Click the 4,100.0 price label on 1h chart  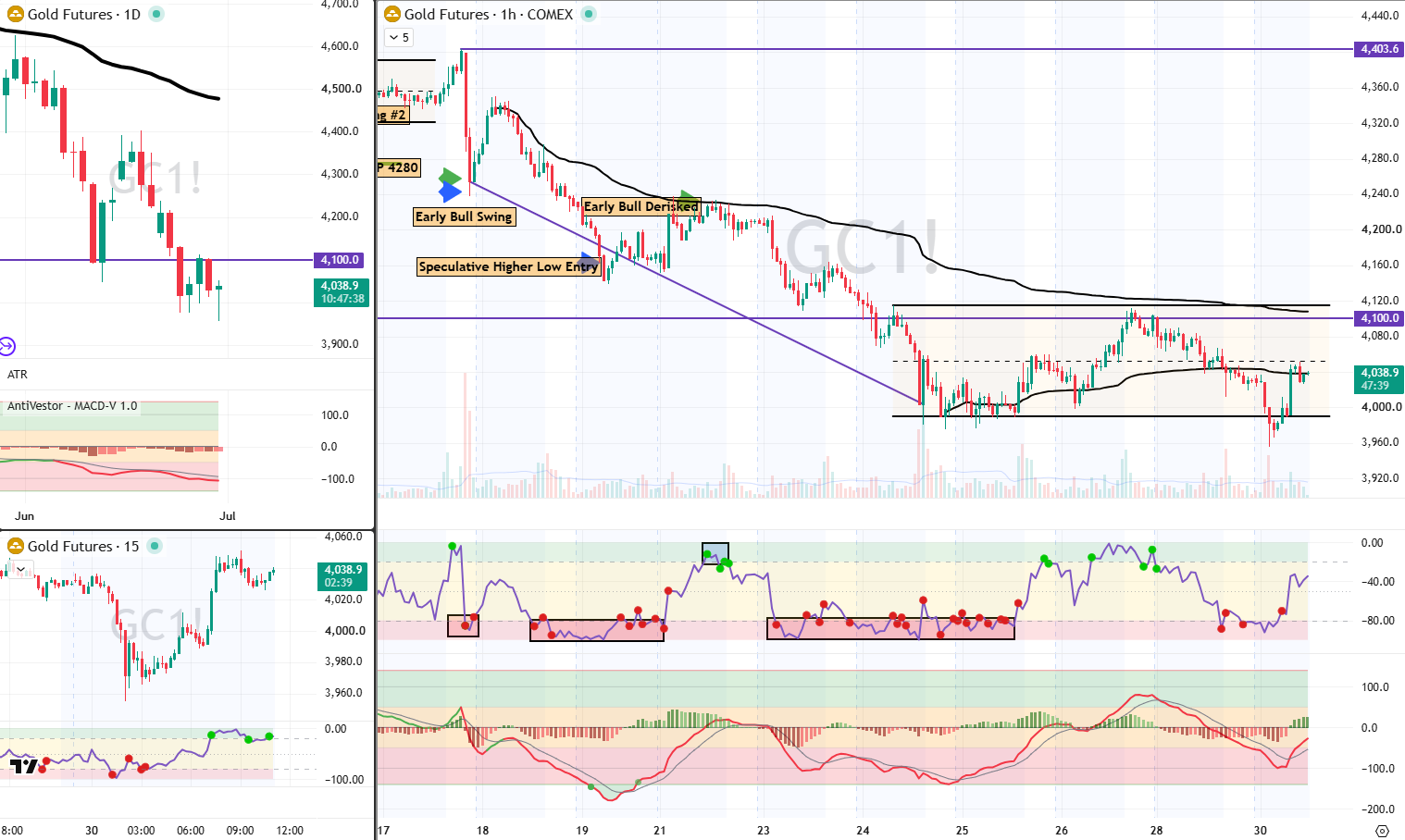pos(1379,318)
